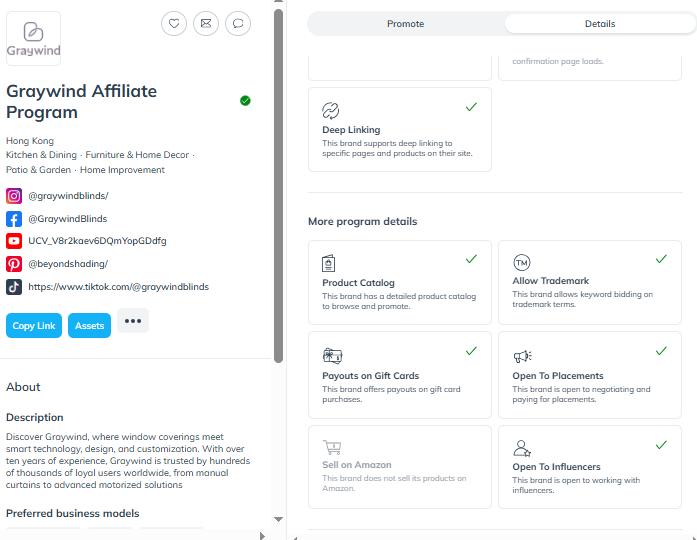This screenshot has width=697, height=540.
Task: Click the Allow Trademark checkmark
Action: [661, 259]
